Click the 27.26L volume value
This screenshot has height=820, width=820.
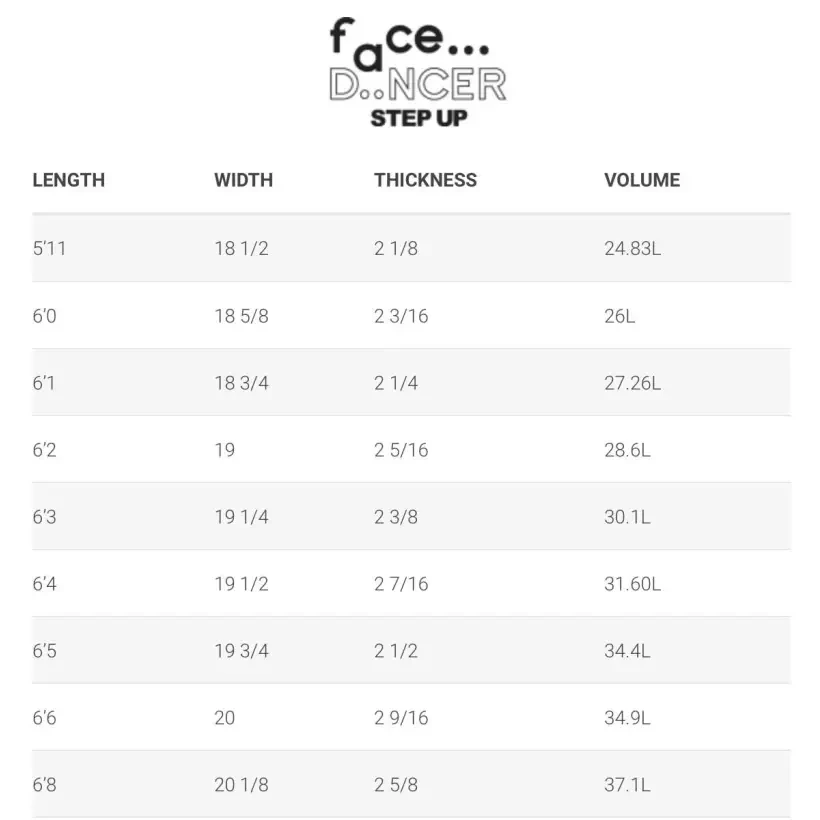[632, 383]
